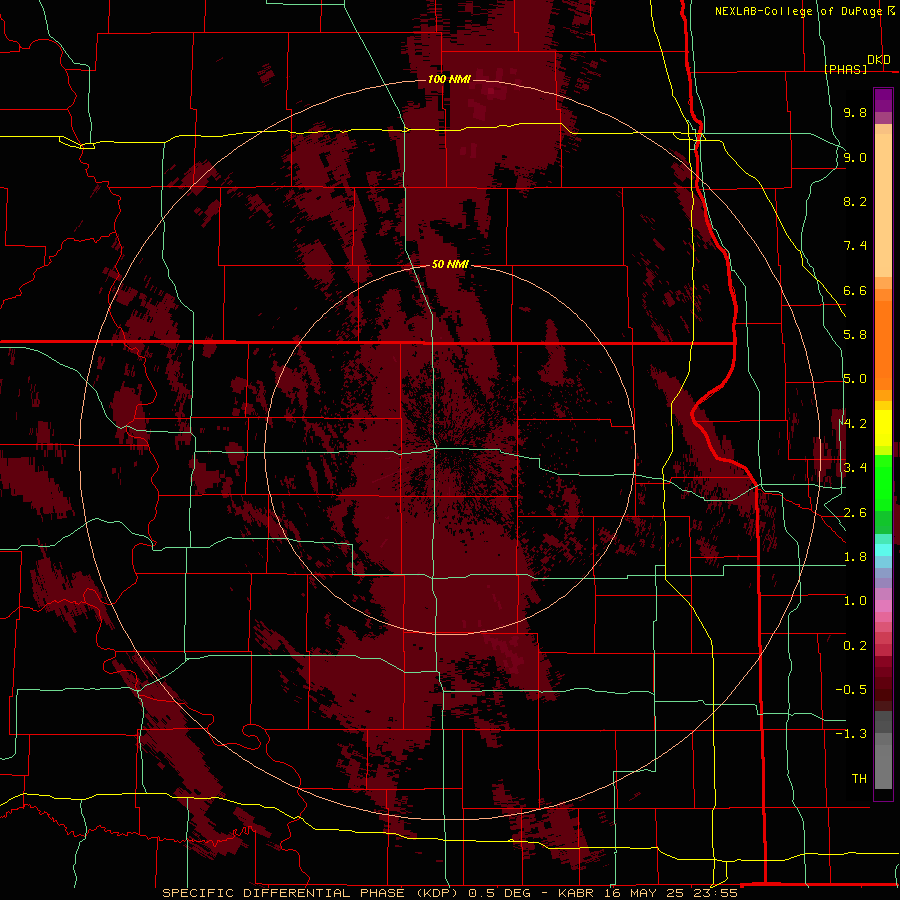The image size is (900, 900).
Task: Click the 9.0 value on the scale
Action: (855, 157)
